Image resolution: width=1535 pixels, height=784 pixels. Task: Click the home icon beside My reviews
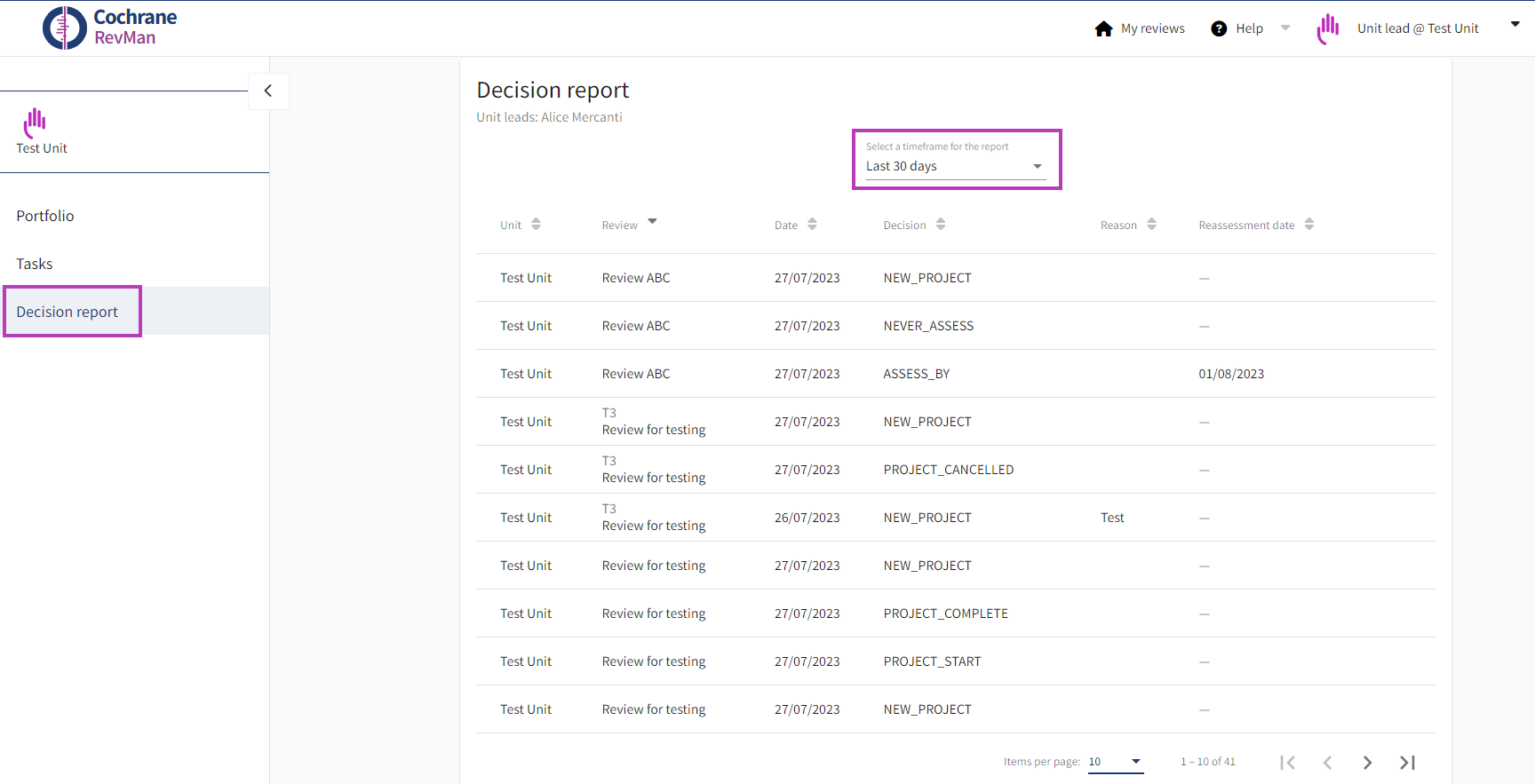click(1103, 28)
